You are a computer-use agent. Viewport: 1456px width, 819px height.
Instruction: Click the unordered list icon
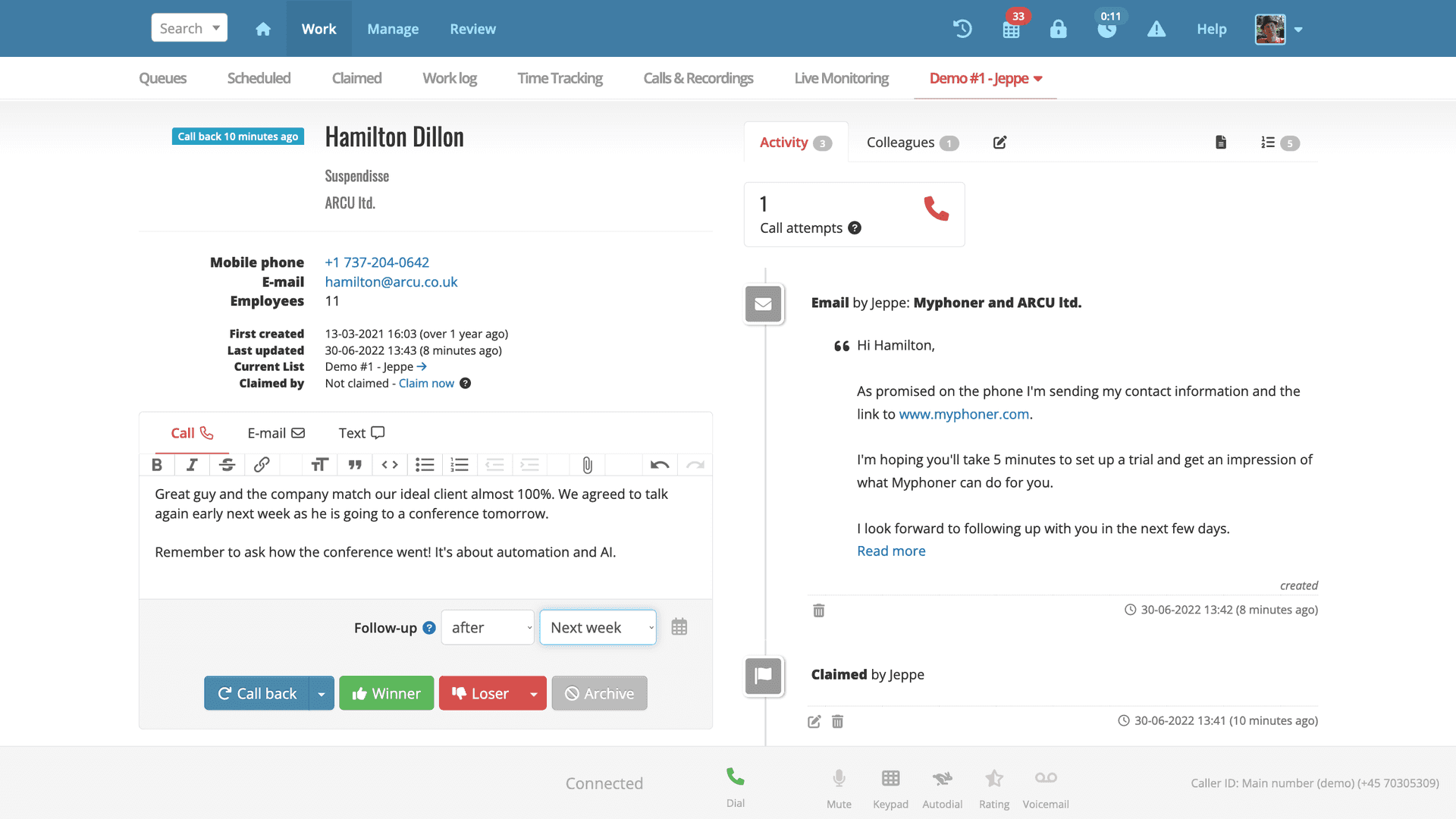424,465
